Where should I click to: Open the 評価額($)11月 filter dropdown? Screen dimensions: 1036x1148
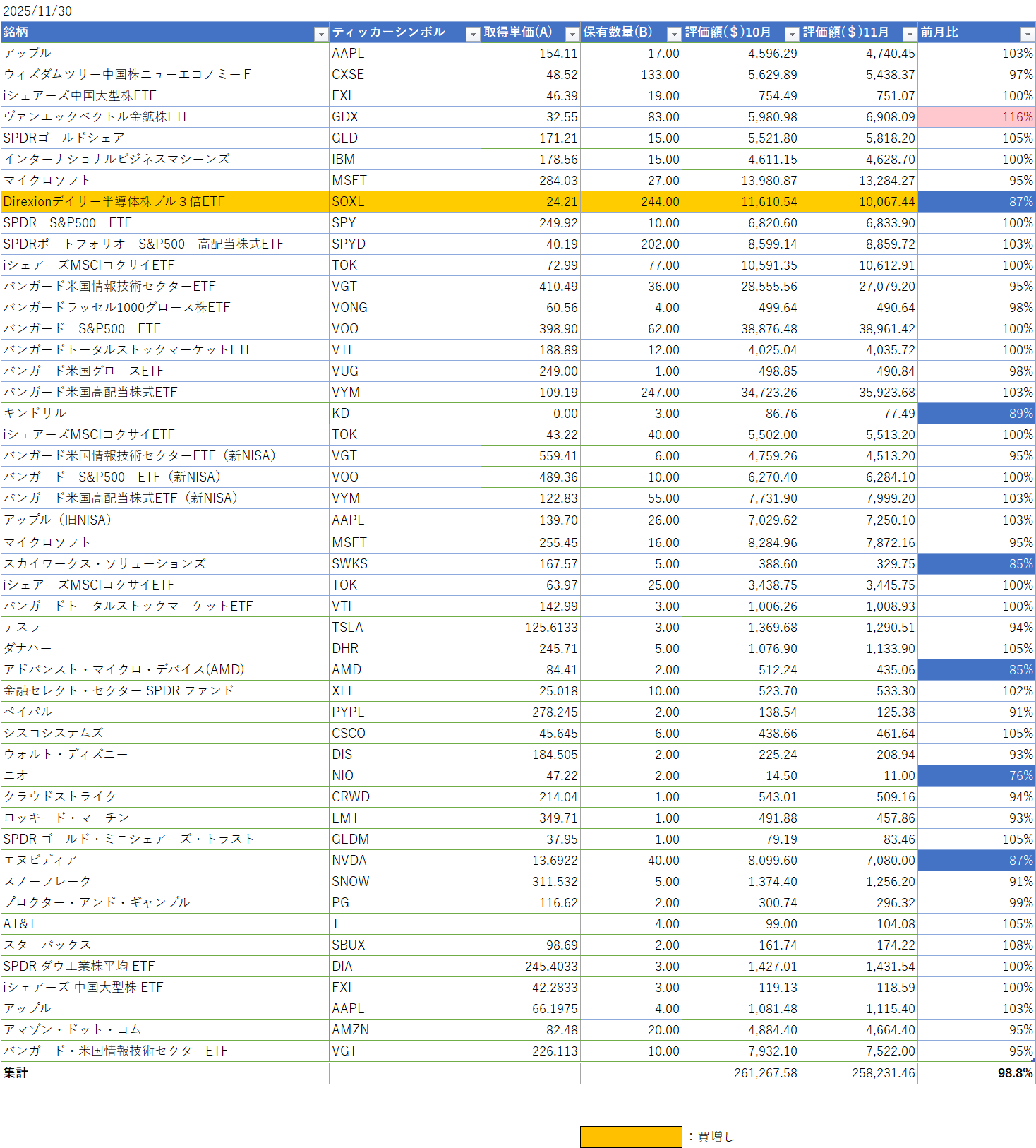click(x=910, y=34)
